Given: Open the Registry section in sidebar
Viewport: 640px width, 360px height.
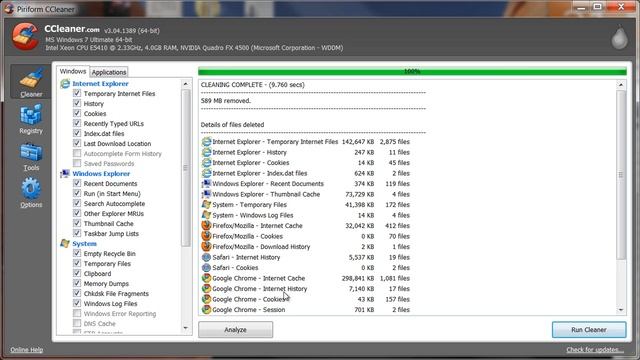Looking at the screenshot, I should (31, 119).
